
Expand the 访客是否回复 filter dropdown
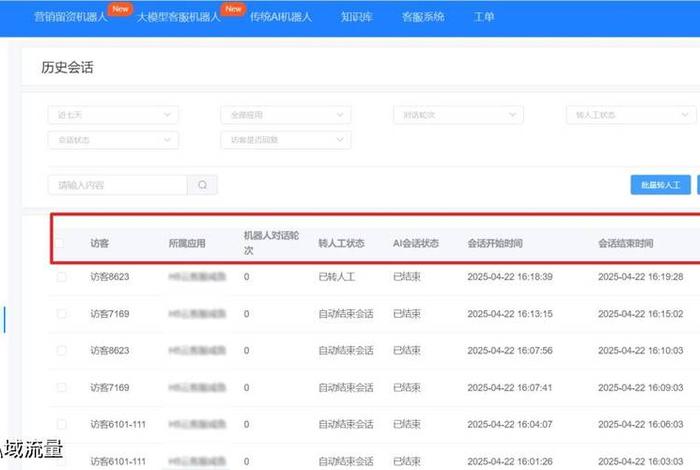click(286, 140)
